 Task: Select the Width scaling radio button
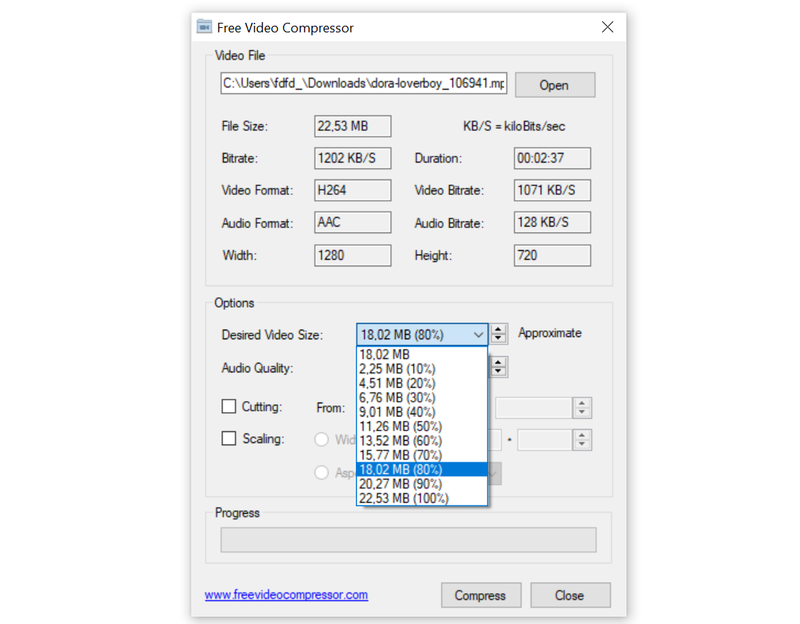click(321, 439)
